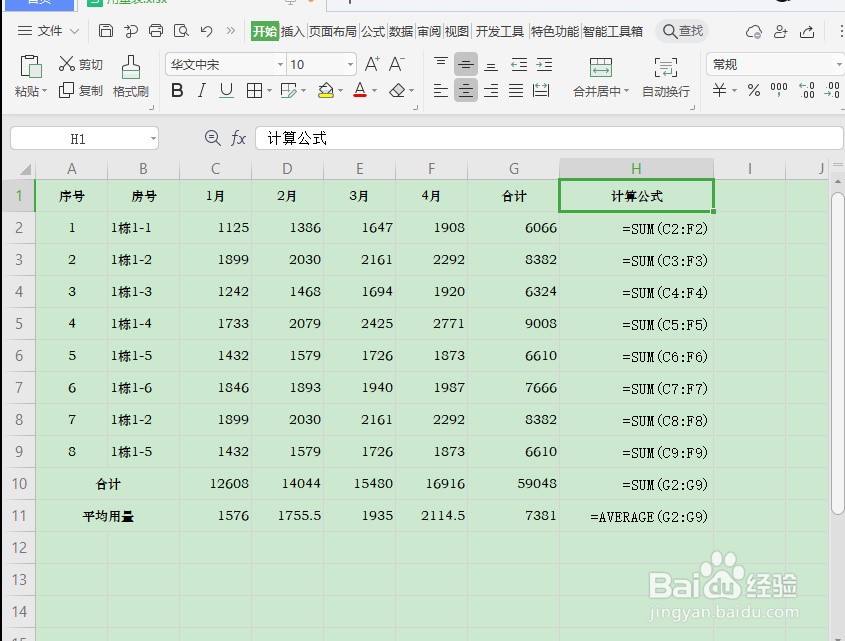Screen dimensions: 845x641
Task: Click the justify alignment icon
Action: [x=516, y=90]
